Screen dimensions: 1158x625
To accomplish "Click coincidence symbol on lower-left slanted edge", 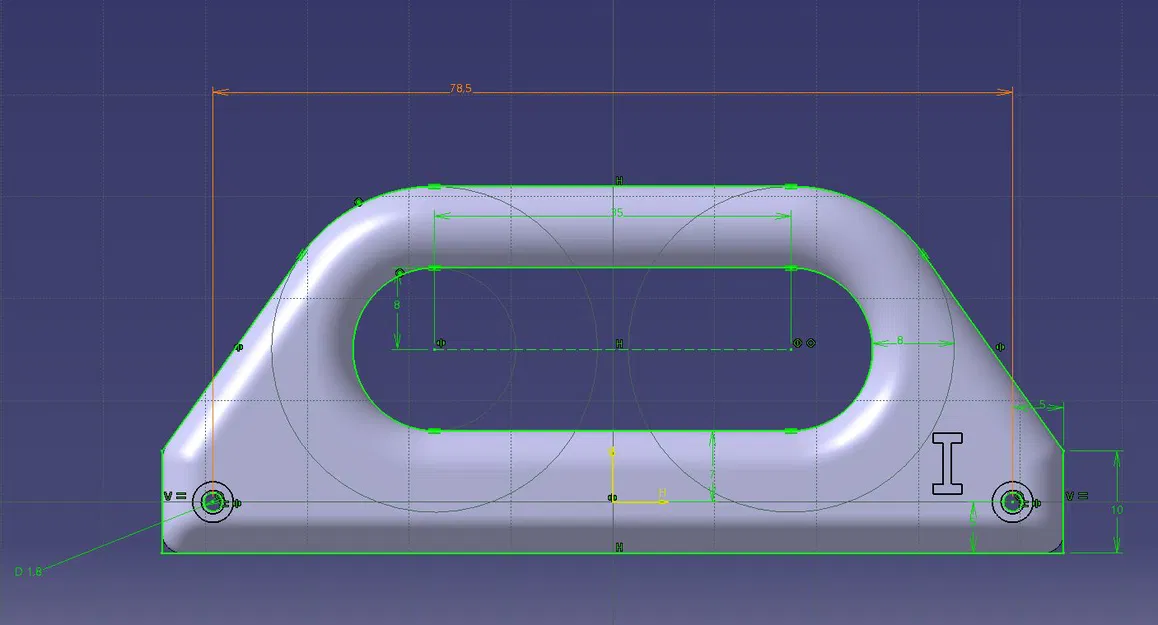I will click(x=239, y=347).
